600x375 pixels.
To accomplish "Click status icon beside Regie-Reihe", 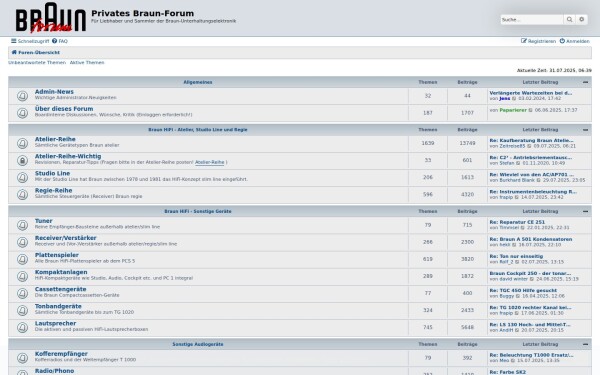I will tap(22, 195).
